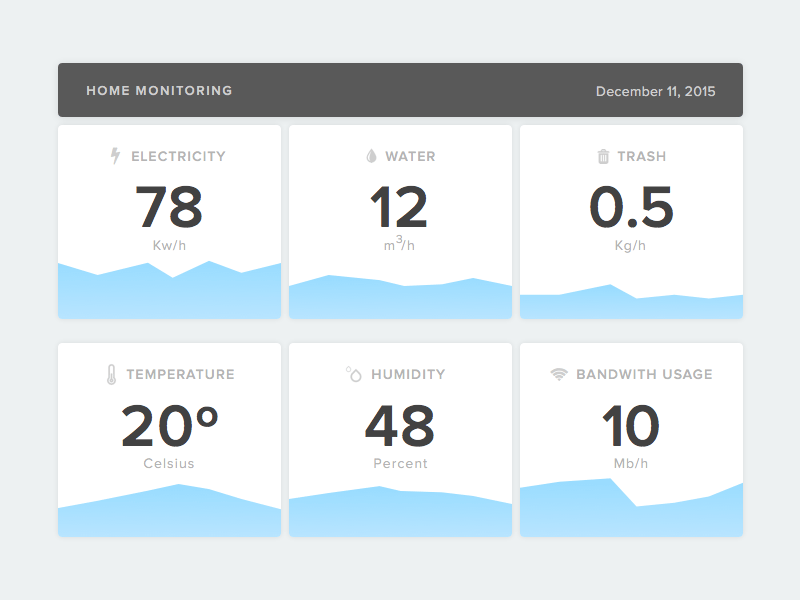Screen dimensions: 800x600
Task: Click the humidity value 48
Action: pyautogui.click(x=400, y=425)
